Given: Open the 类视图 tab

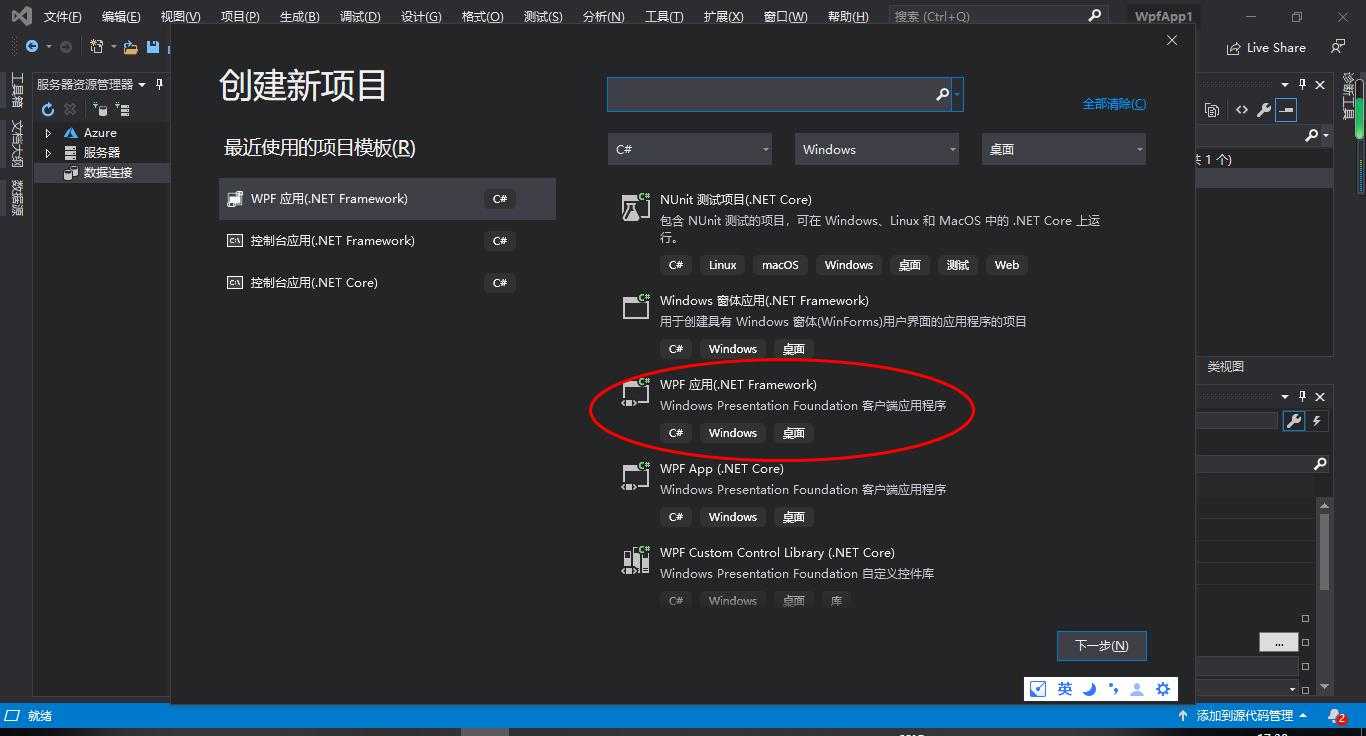Looking at the screenshot, I should click(1225, 367).
